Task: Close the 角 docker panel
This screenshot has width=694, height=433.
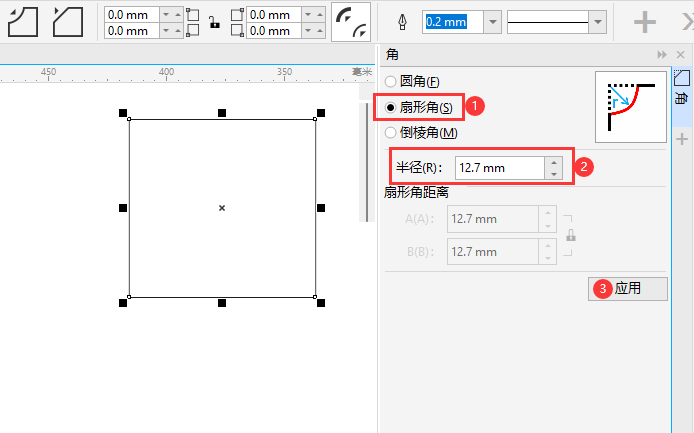Action: coord(681,54)
